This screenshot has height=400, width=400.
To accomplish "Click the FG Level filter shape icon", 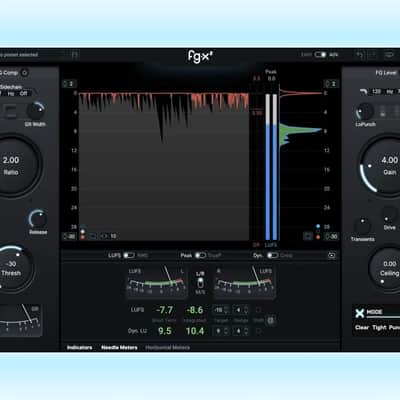I will point(364,91).
